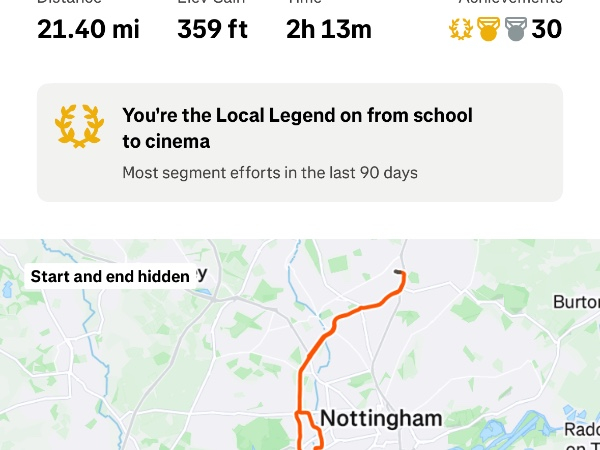Tap the 2h 13m time stat
The height and width of the screenshot is (450, 600).
329,29
